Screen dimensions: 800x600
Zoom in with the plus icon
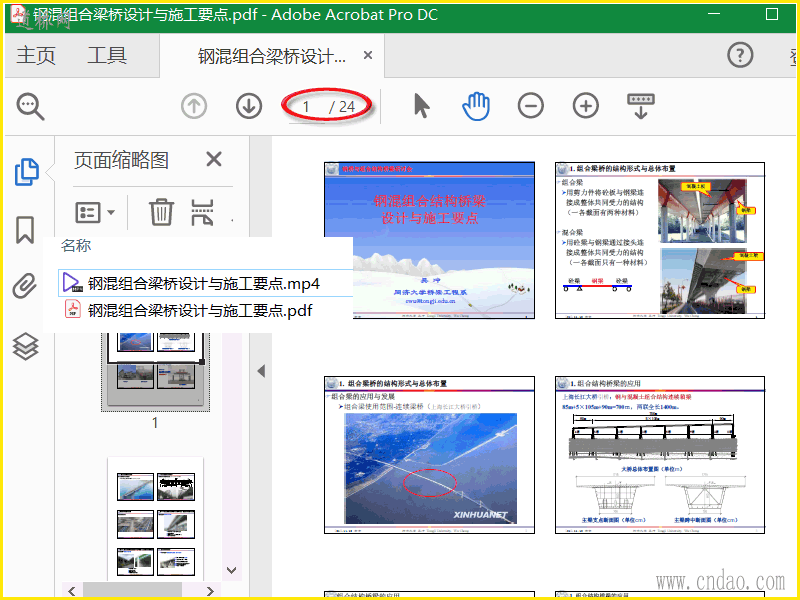pyautogui.click(x=586, y=106)
